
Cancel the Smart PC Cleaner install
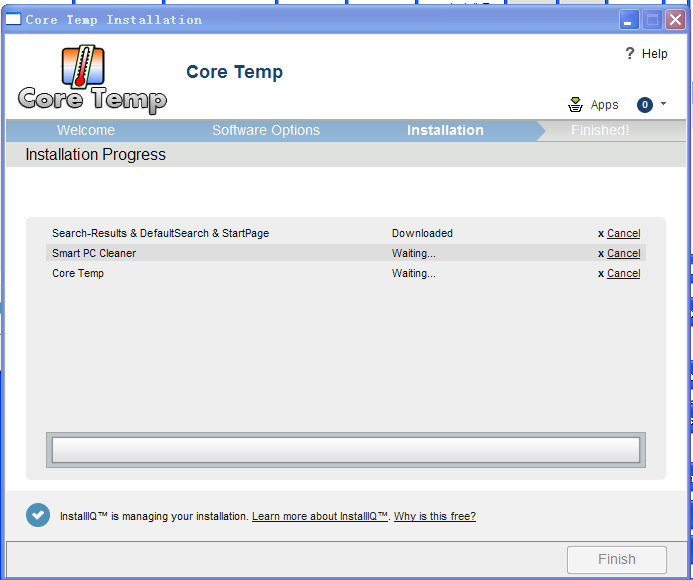click(623, 253)
